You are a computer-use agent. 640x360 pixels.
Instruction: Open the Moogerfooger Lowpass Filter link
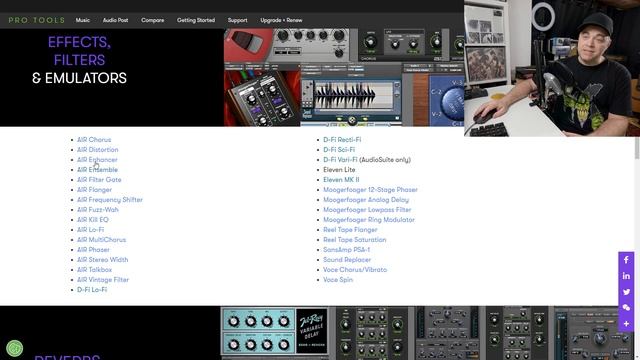click(367, 210)
